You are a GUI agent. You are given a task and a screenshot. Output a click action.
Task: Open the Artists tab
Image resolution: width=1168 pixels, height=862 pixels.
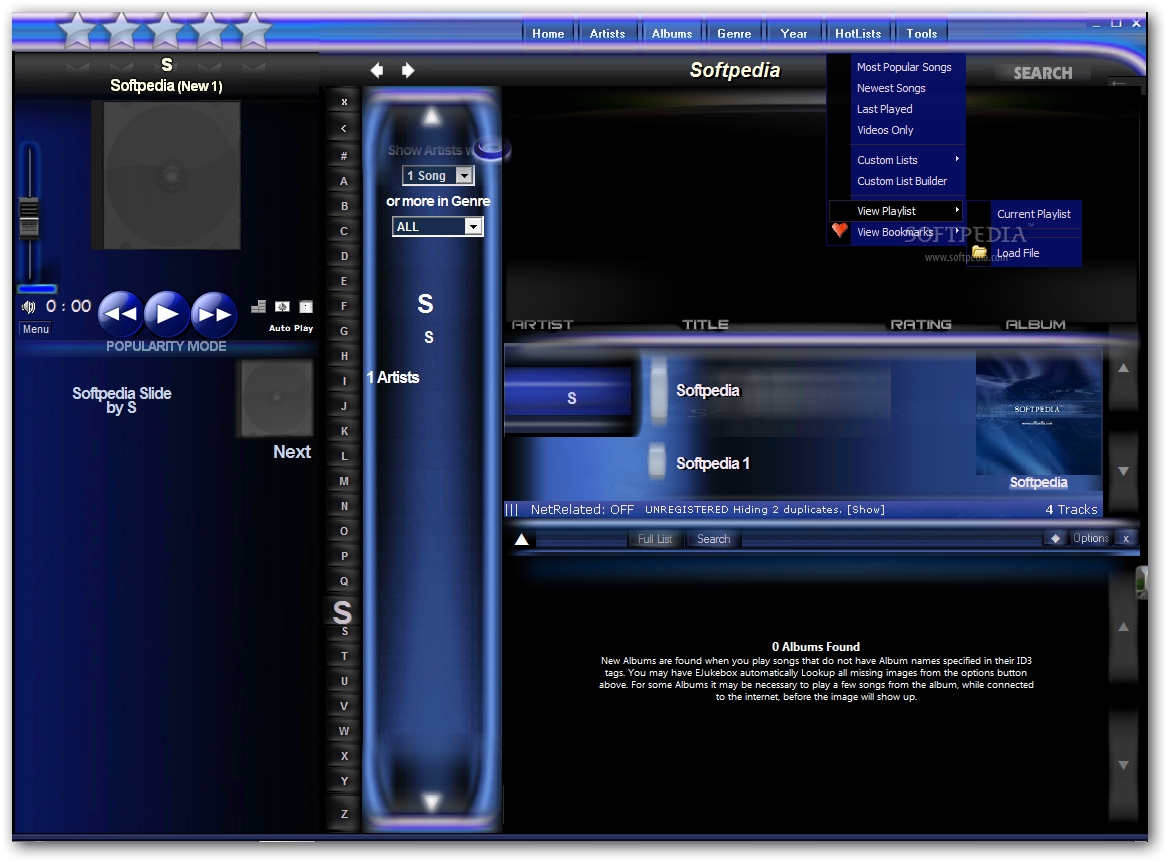tap(607, 34)
